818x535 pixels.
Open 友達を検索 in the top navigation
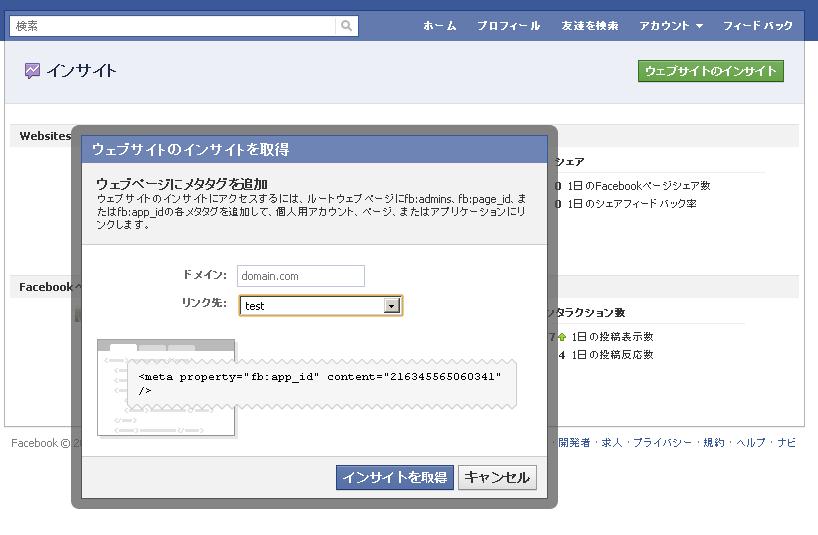[x=590, y=26]
